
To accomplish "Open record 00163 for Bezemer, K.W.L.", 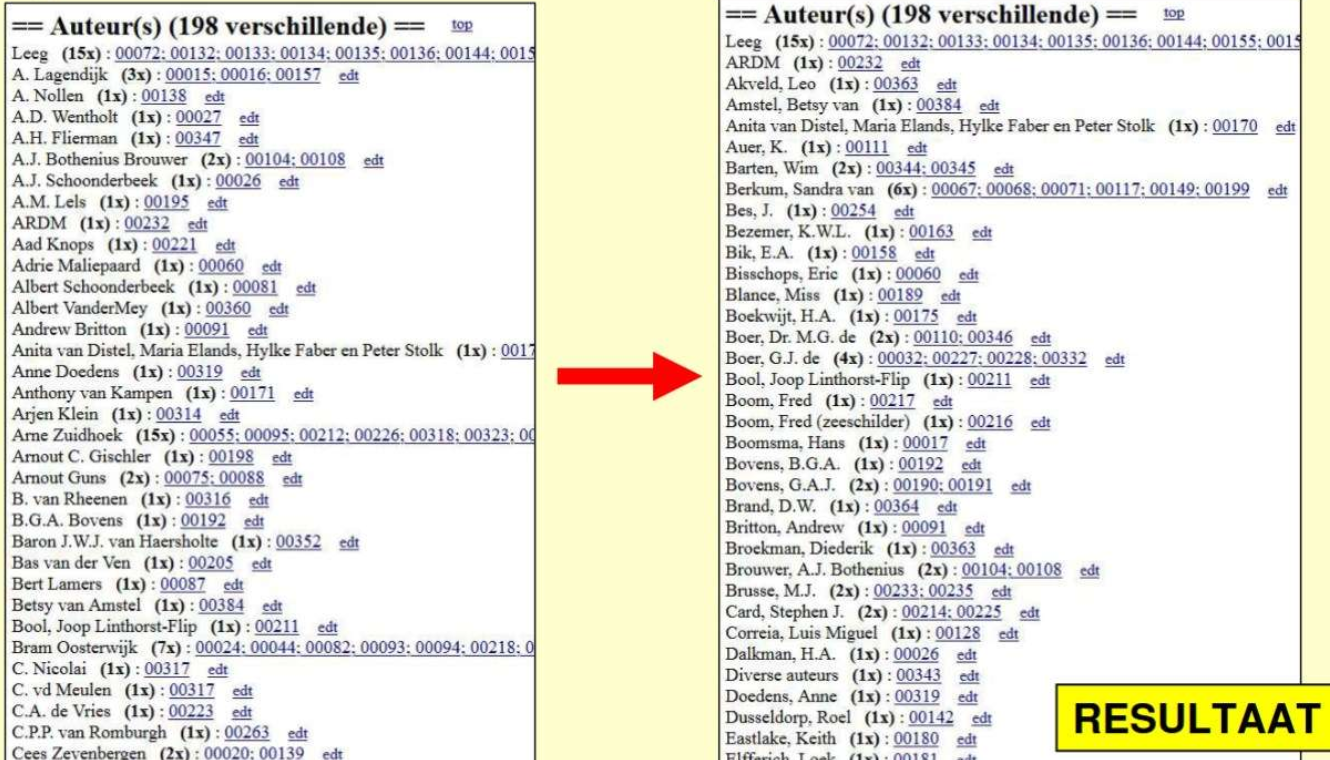I will (x=930, y=232).
